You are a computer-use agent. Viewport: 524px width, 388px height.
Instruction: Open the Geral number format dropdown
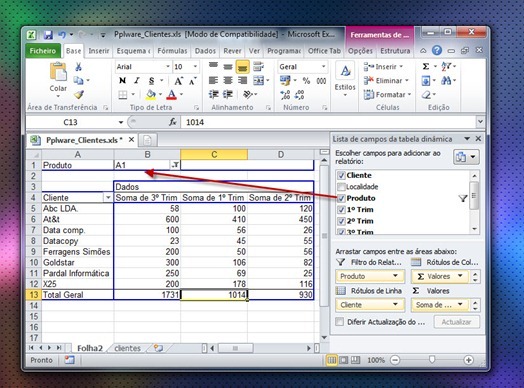pos(323,67)
